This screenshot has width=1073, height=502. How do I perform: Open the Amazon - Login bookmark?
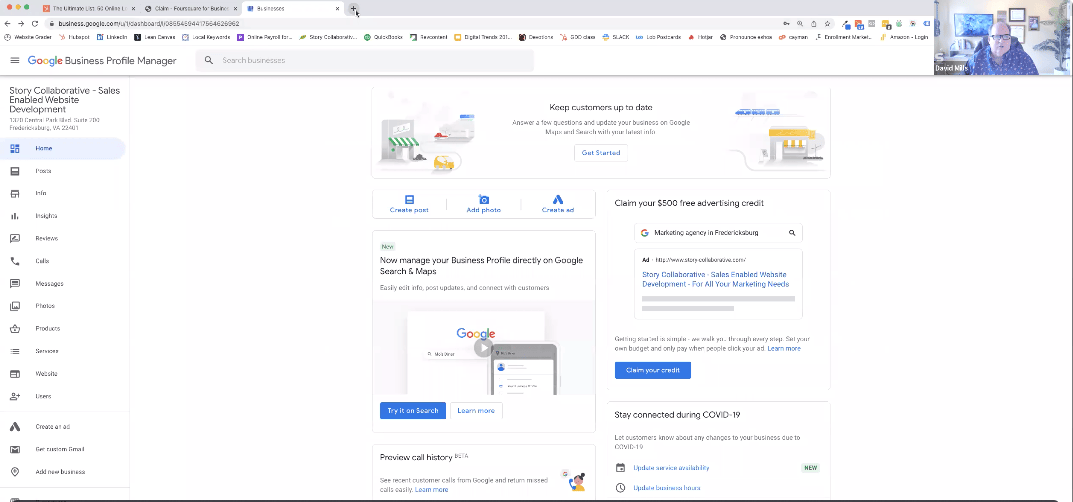pos(904,37)
